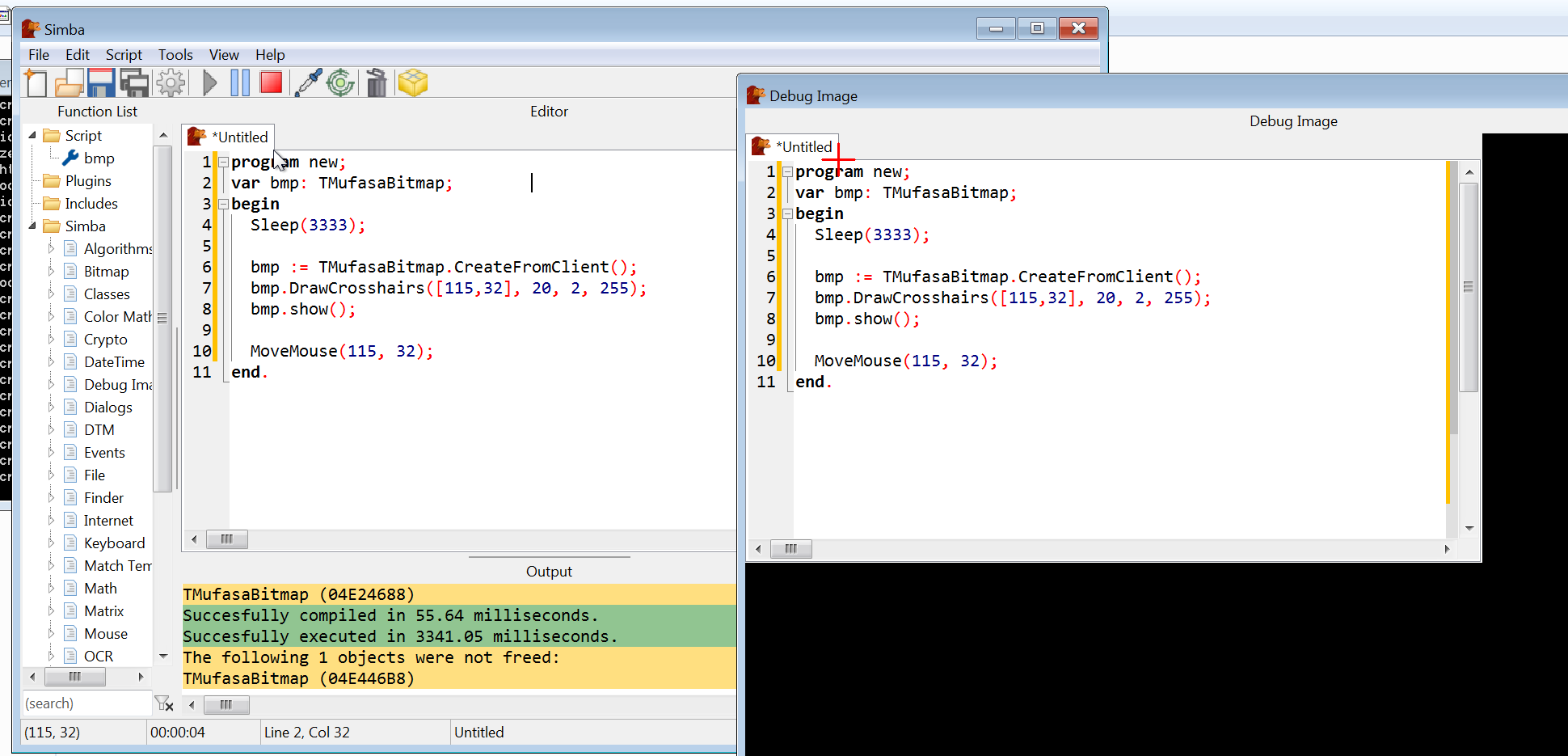Clear the function search filter
This screenshot has width=1568, height=756.
coord(164,703)
